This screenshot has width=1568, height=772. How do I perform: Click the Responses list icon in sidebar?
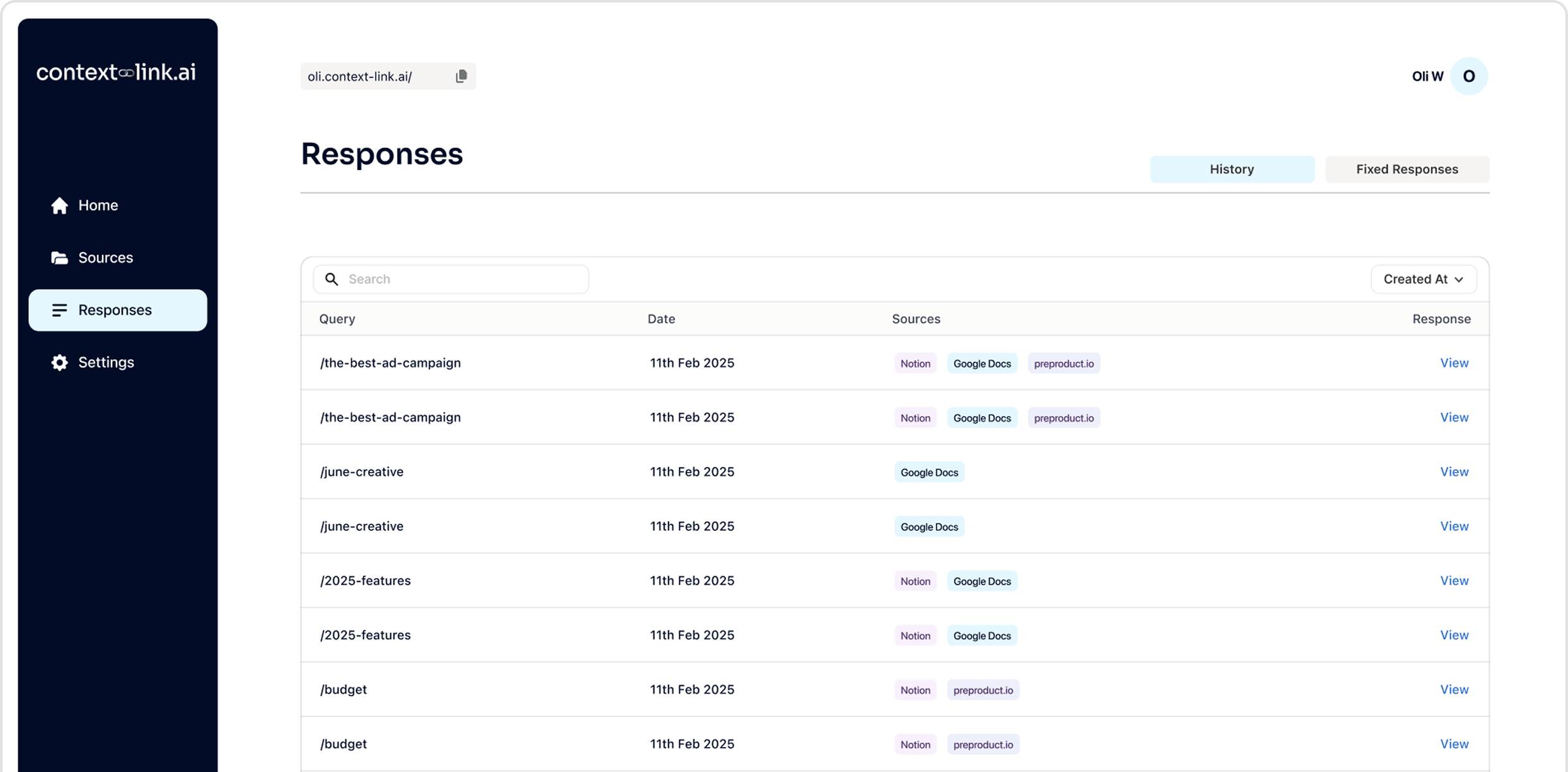click(59, 310)
